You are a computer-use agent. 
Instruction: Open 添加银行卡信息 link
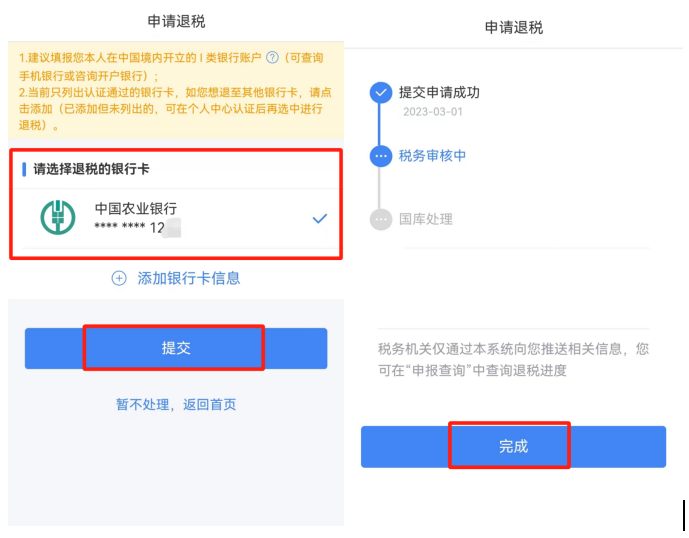[189, 278]
